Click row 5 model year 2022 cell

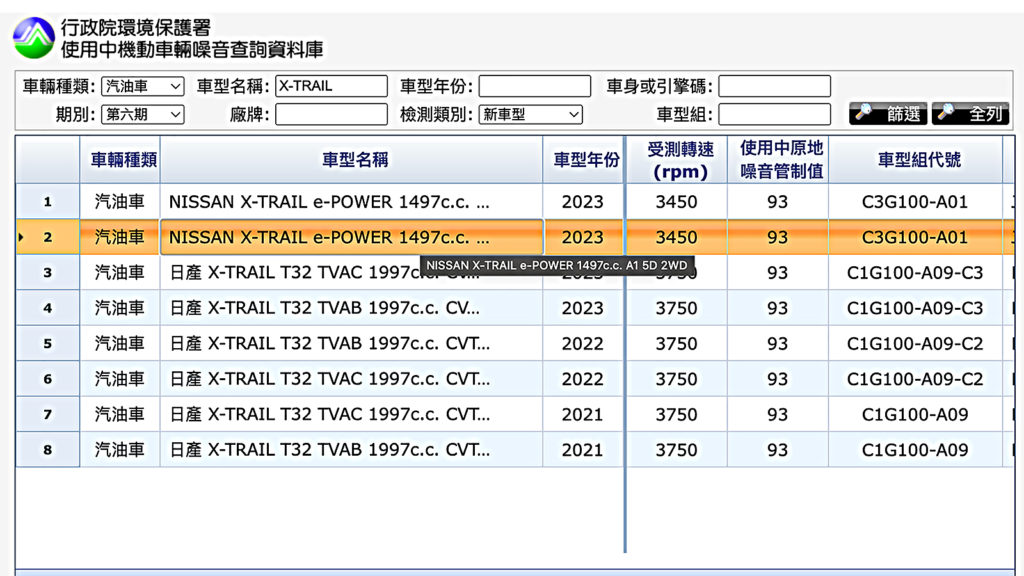tap(583, 344)
